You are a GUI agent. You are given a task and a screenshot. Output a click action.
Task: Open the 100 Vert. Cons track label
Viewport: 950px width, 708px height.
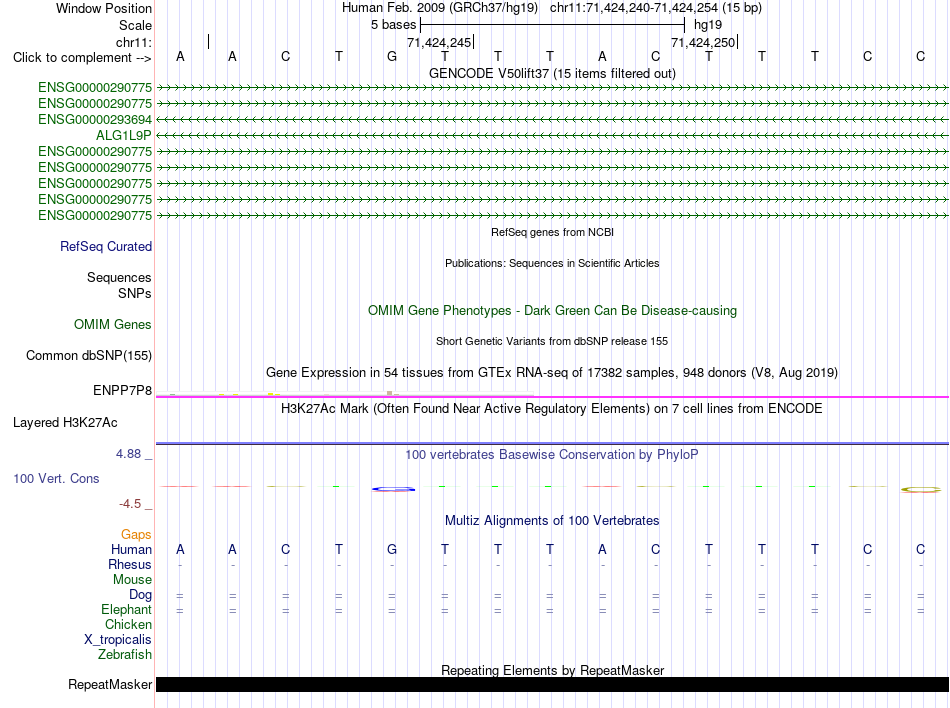click(x=56, y=478)
